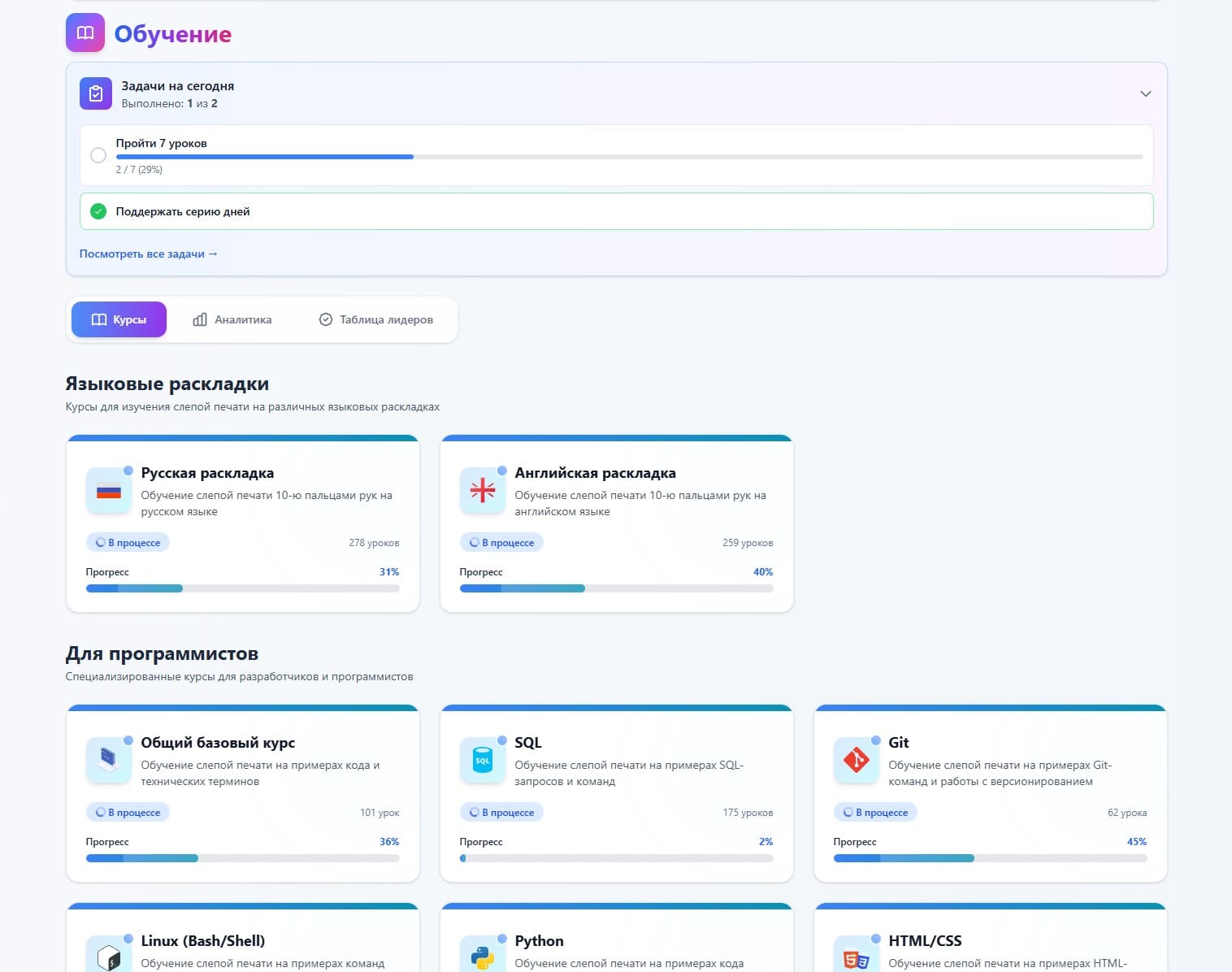
Task: Select the Курсы tab
Action: coord(119,319)
